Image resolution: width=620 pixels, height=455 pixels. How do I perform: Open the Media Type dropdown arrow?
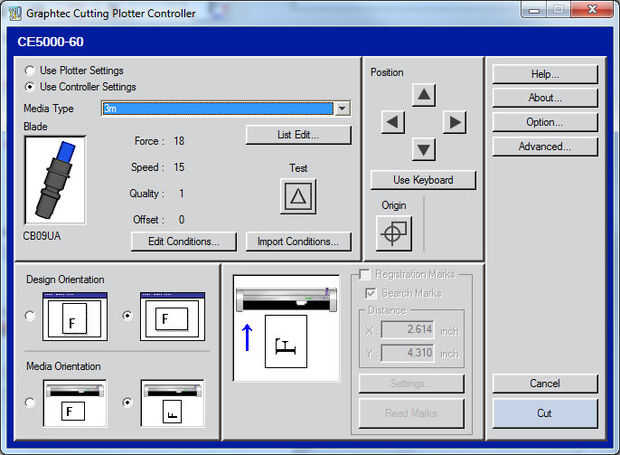[342, 108]
